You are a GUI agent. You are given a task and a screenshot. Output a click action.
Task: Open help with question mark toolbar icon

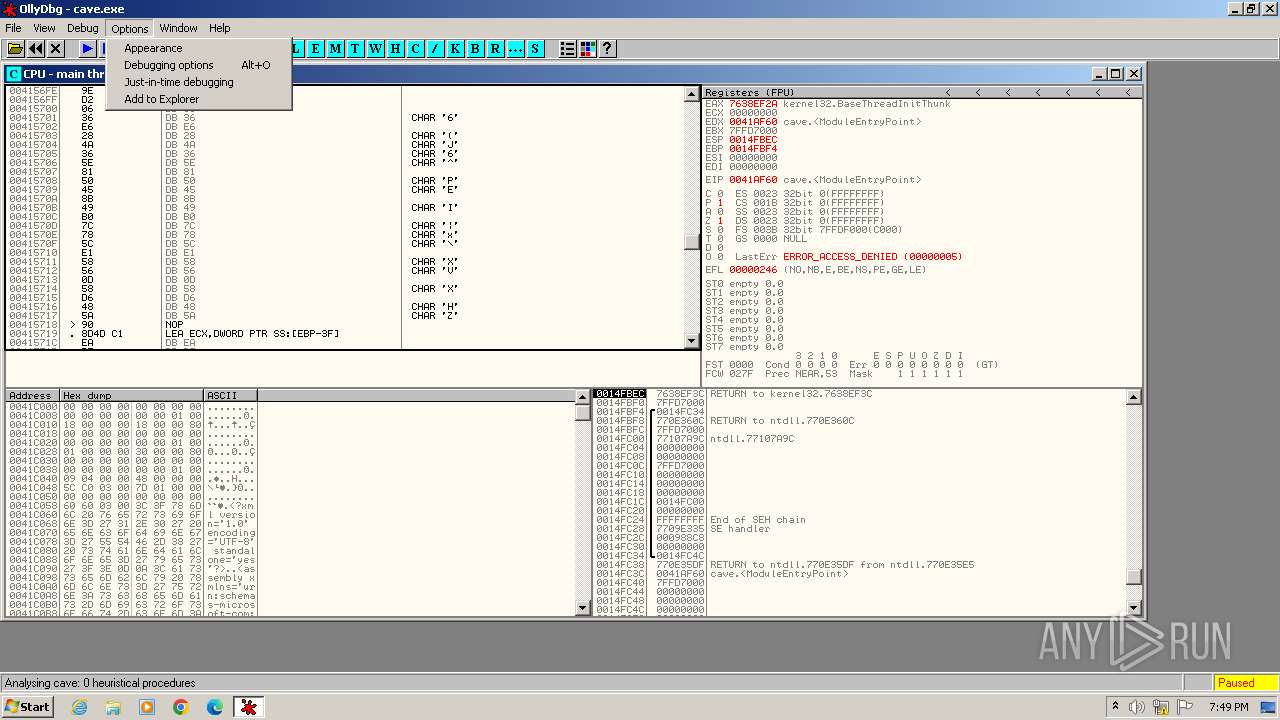tap(607, 48)
